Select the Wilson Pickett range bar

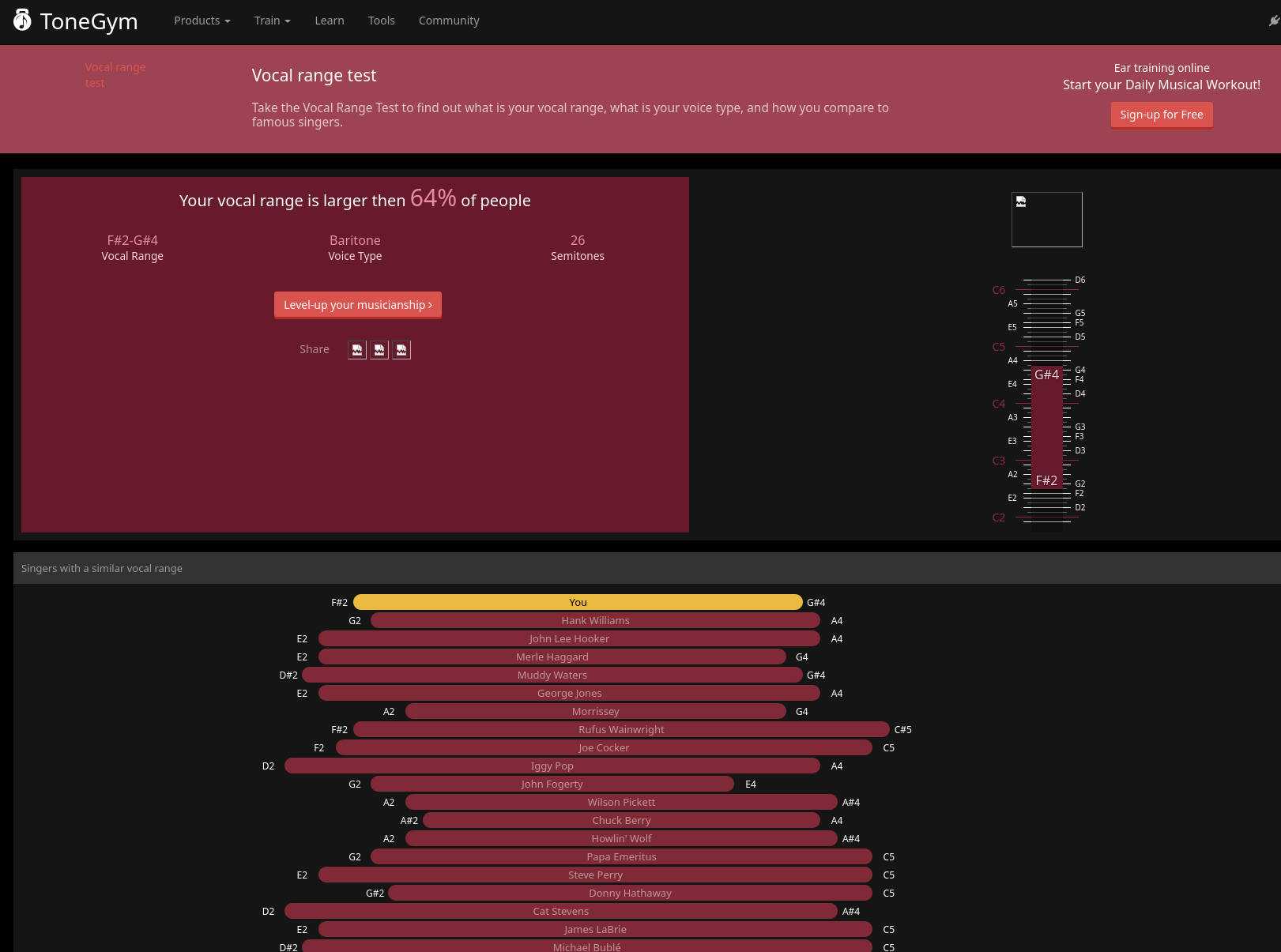click(x=622, y=802)
